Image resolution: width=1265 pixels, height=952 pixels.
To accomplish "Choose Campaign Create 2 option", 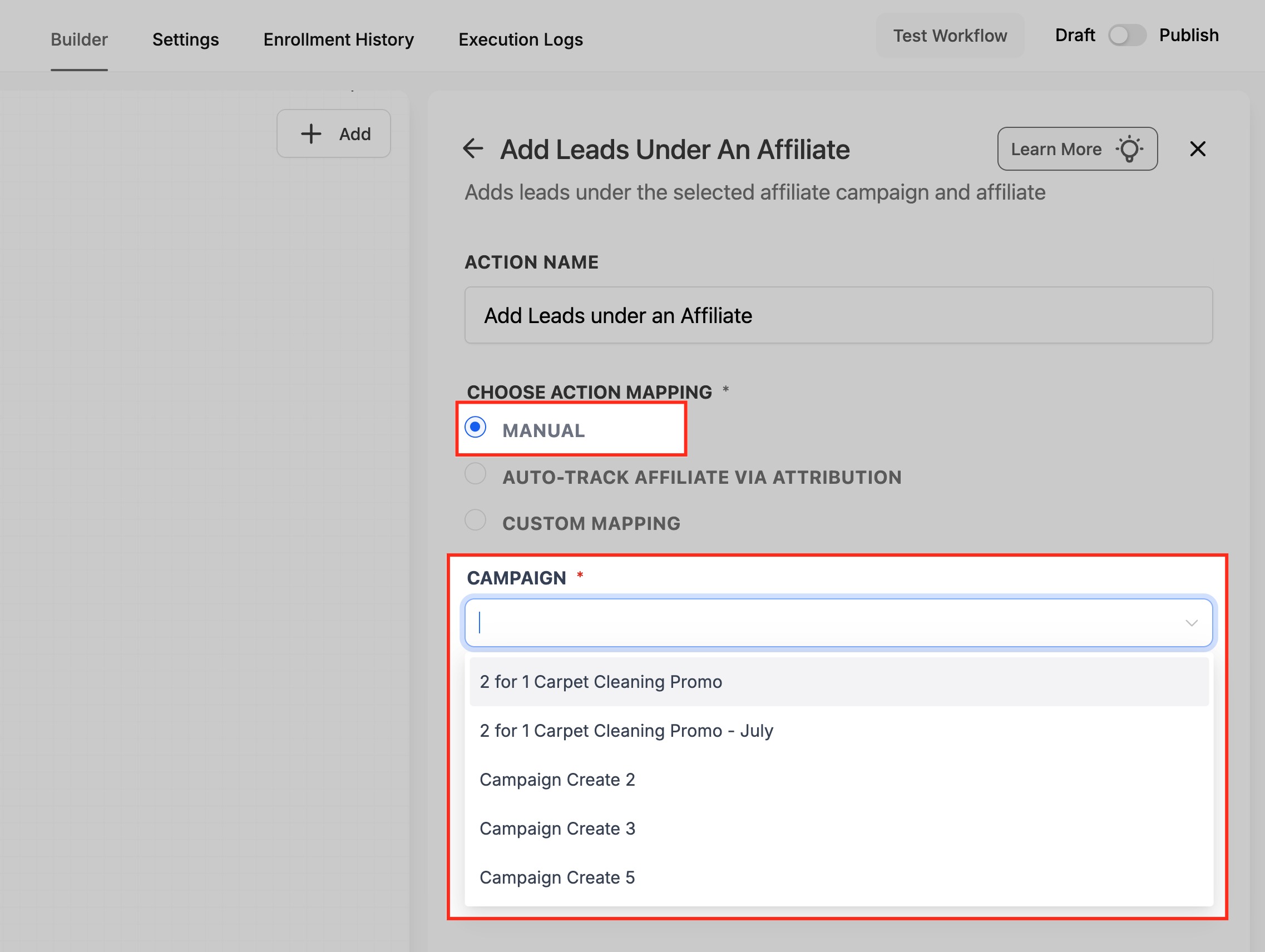I will 557,780.
